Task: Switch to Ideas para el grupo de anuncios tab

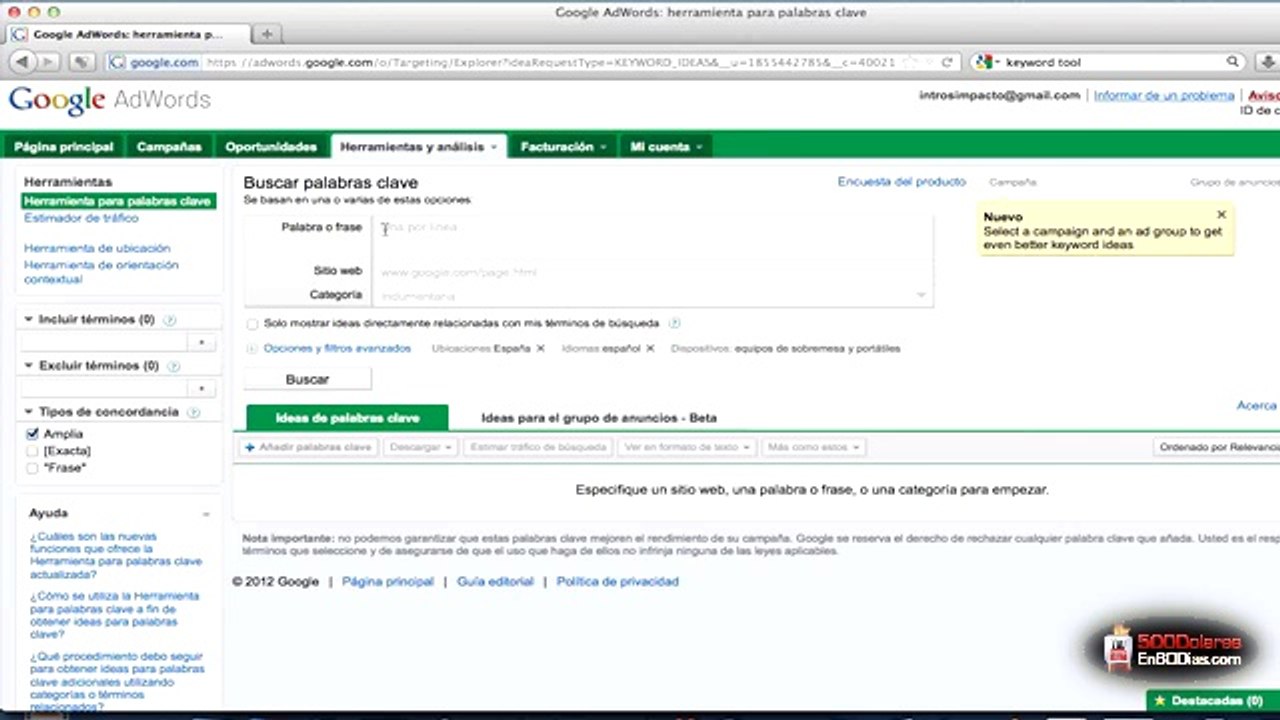Action: pos(599,418)
